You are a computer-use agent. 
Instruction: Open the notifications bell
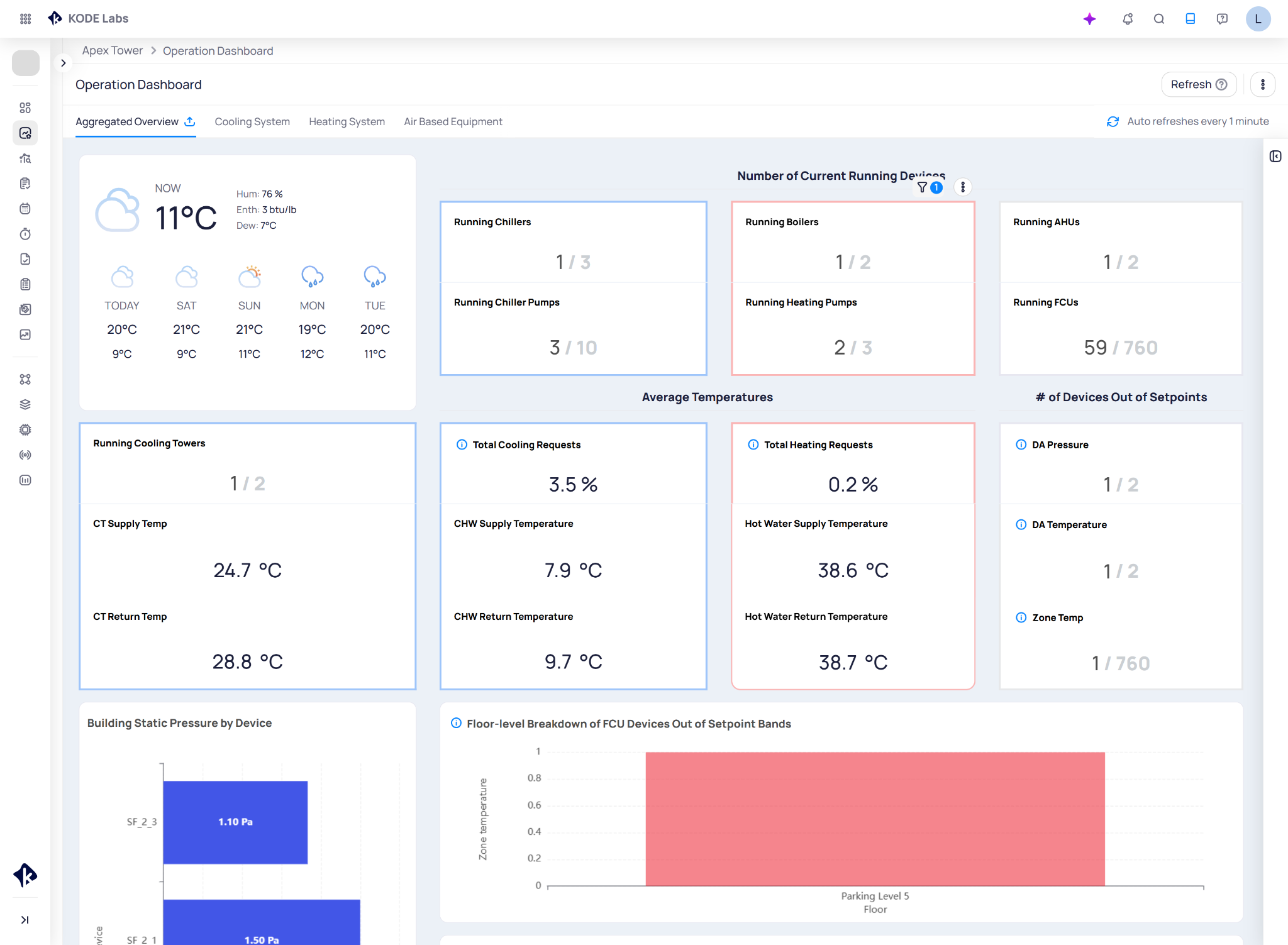pyautogui.click(x=1127, y=19)
